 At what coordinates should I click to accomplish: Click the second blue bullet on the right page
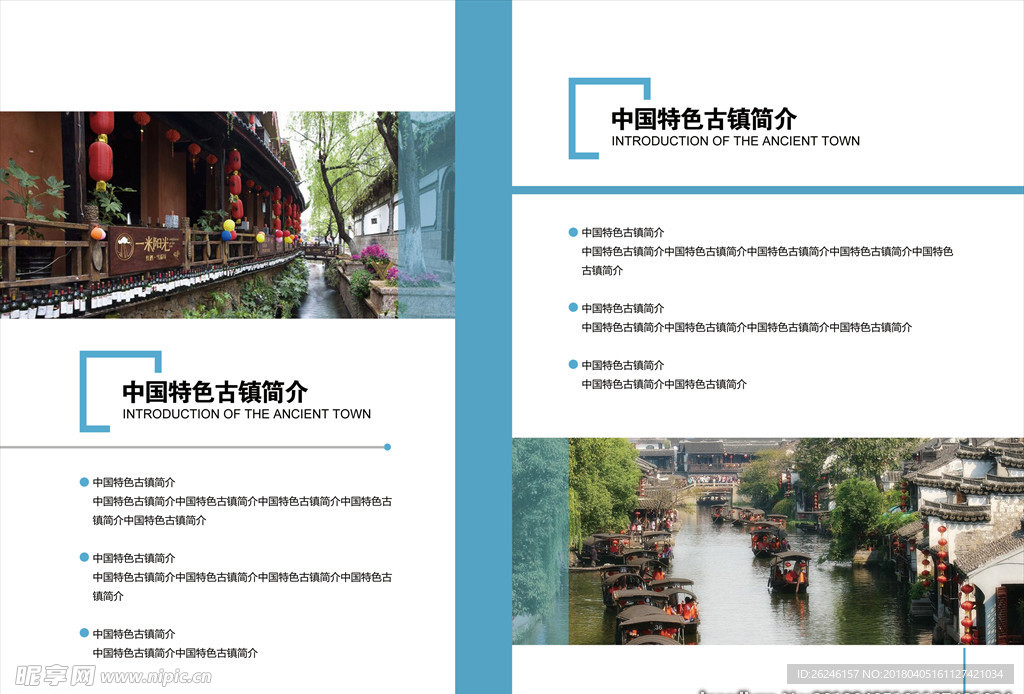[573, 308]
